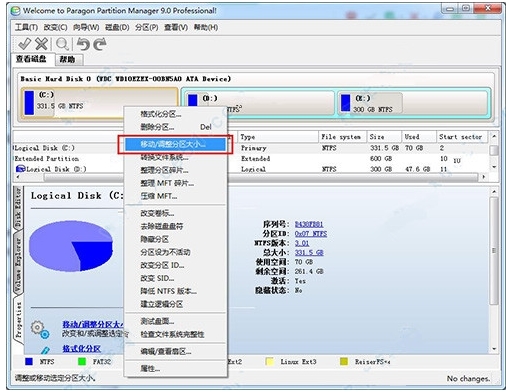The image size is (506, 392).
Task: Click the Start sector column header
Action: click(462, 137)
